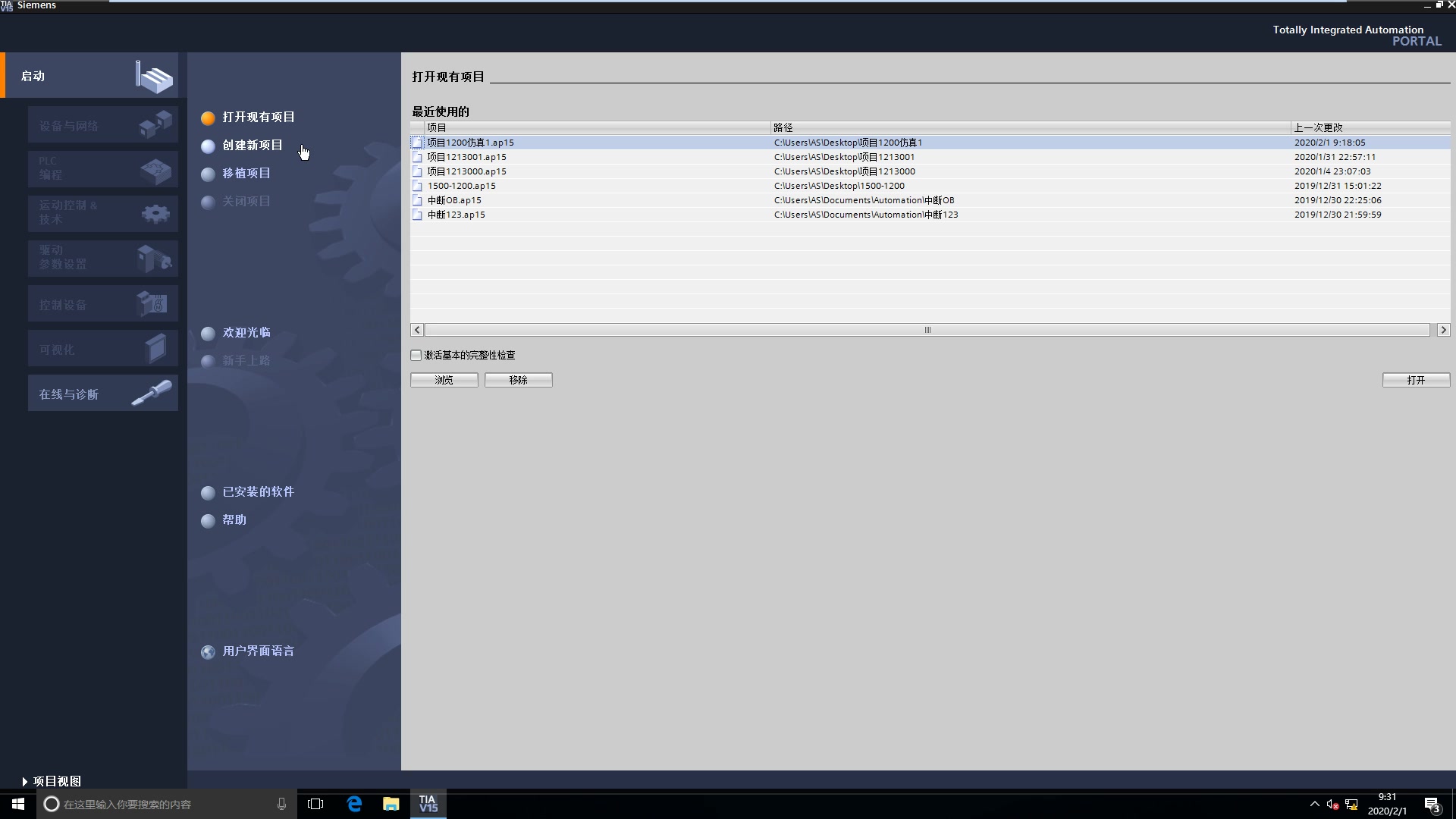This screenshot has height=819, width=1456.
Task: Select the 创建新项目 option
Action: pyautogui.click(x=252, y=146)
